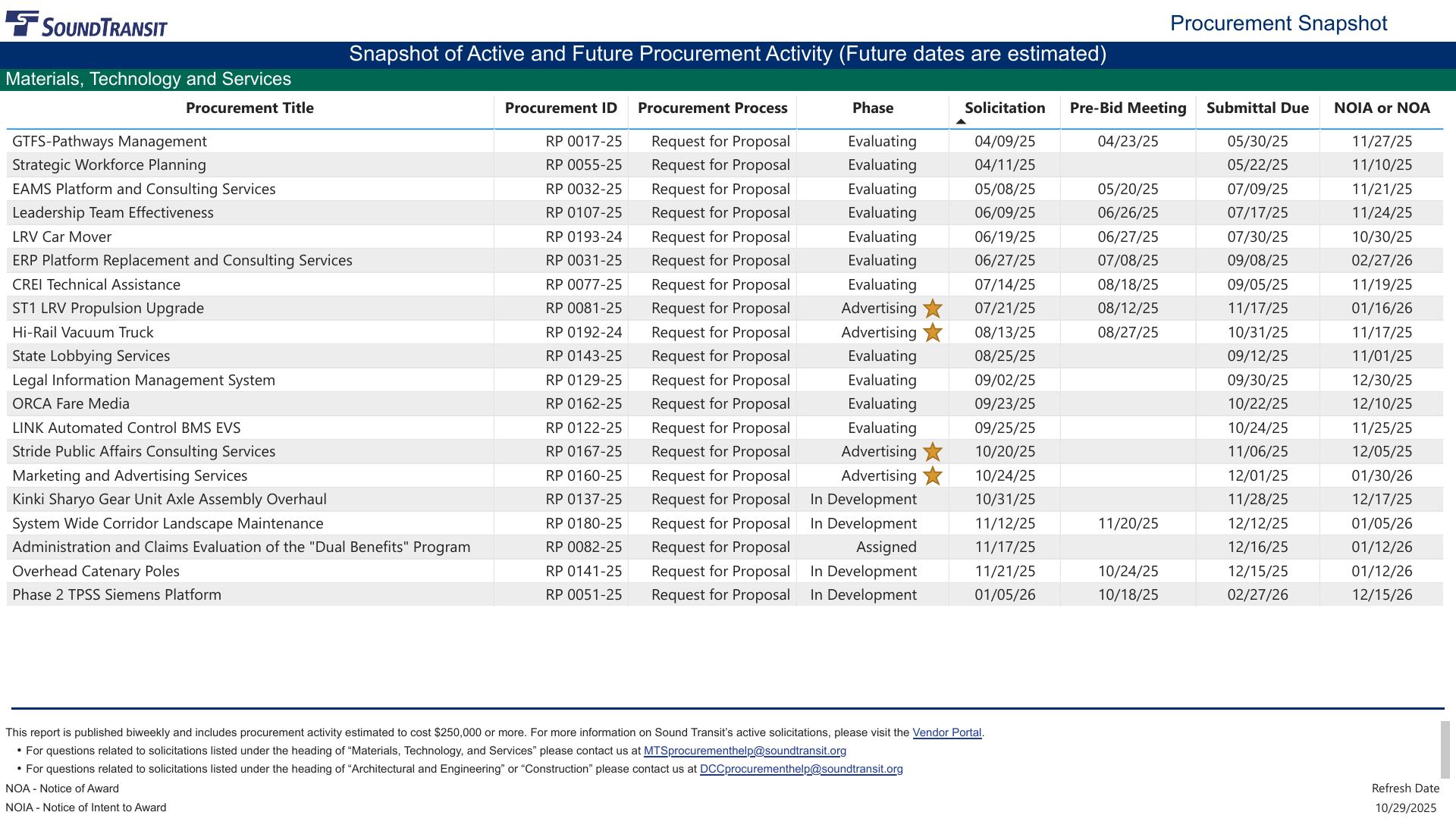Viewport: 1456px width, 831px height.
Task: Click star icon on Stride Public Affairs row
Action: point(932,452)
